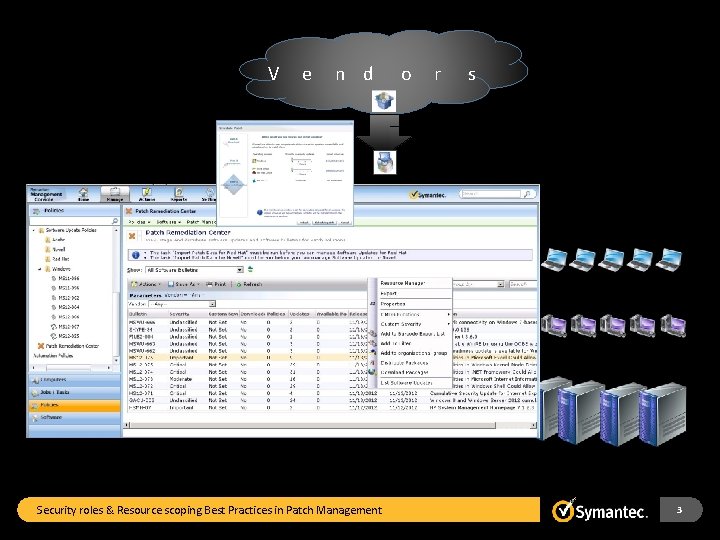Select the MS12-007 policy in tree
This screenshot has width=720, height=540.
tap(65, 326)
